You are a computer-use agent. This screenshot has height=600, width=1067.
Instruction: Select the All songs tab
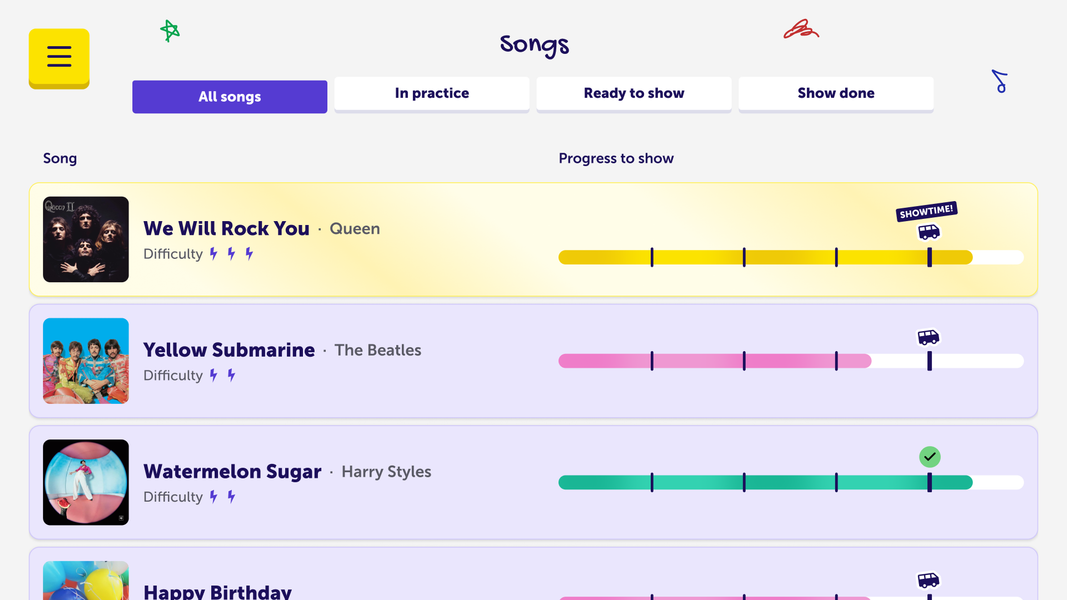[x=229, y=96]
